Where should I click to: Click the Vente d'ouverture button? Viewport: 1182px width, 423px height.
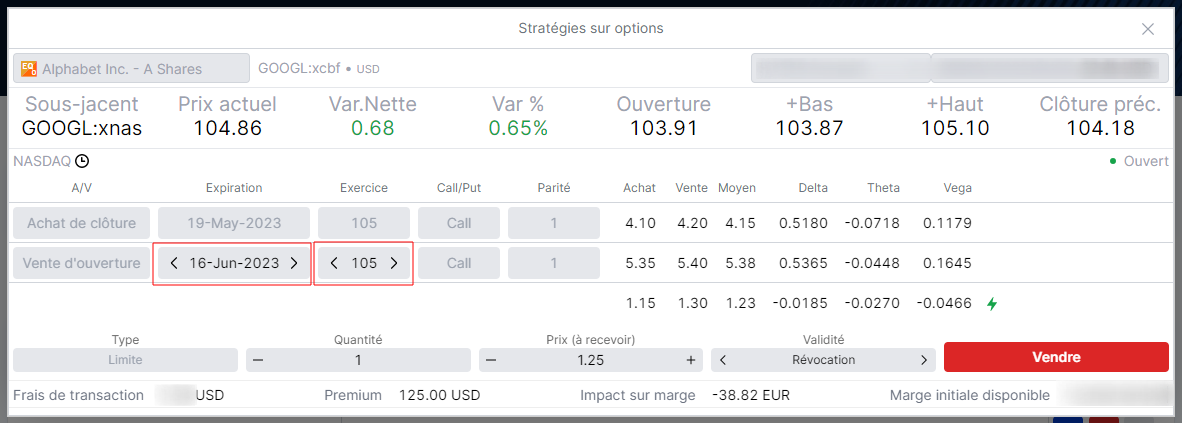(81, 263)
